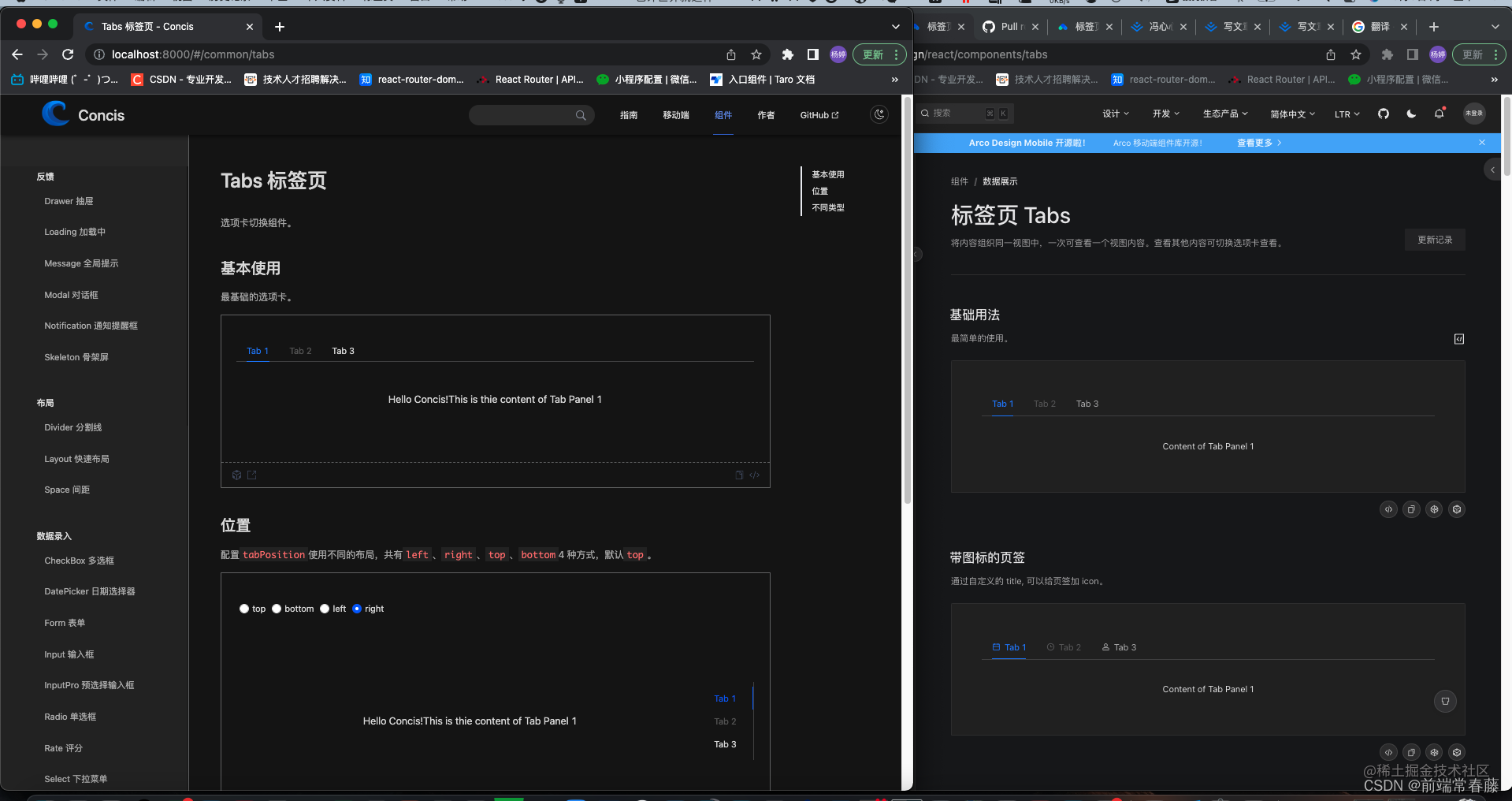Open GitHub from the Arco navbar
Viewport: 1512px width, 801px height.
pos(1383,114)
